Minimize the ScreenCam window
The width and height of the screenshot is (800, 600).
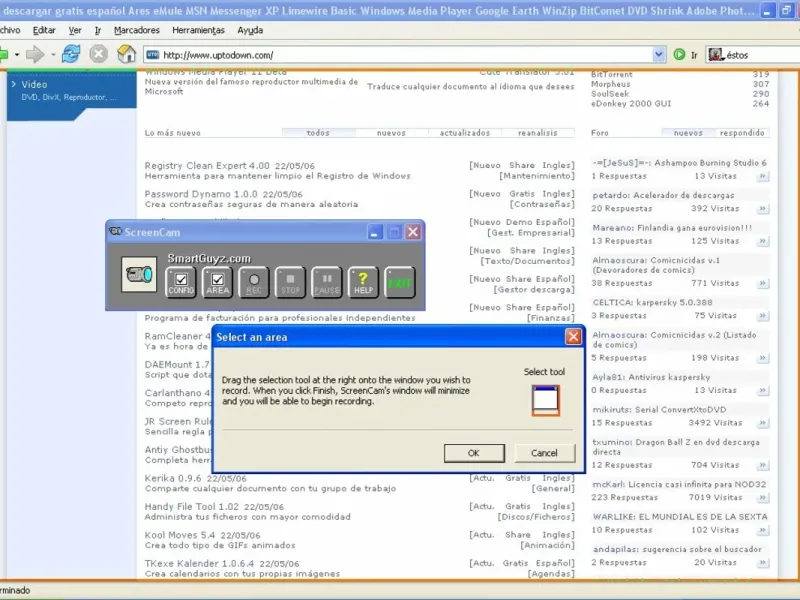(x=375, y=233)
